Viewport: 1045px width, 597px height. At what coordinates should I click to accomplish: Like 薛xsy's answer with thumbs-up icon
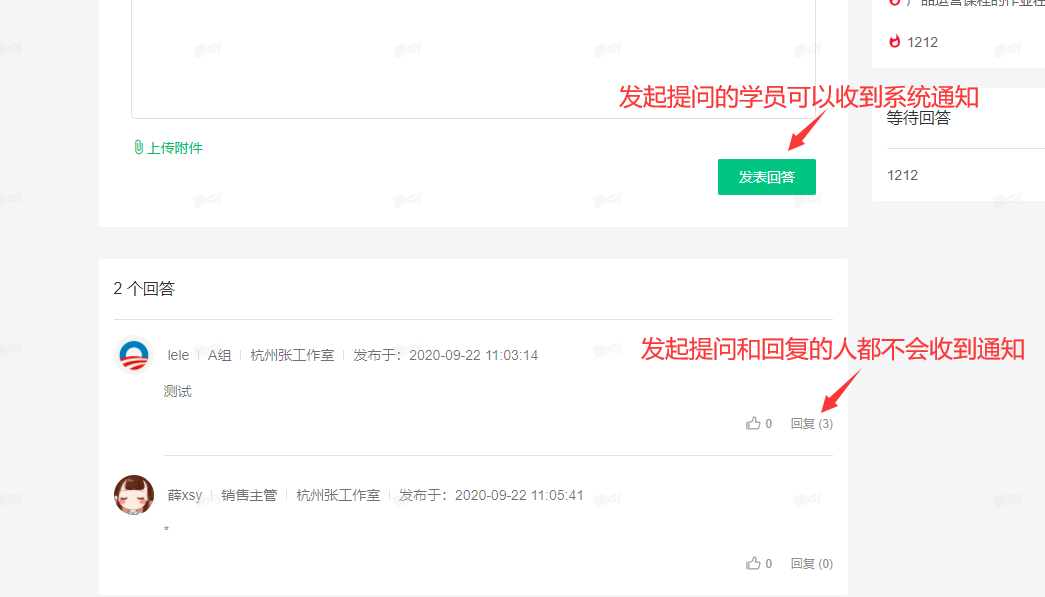pos(753,563)
